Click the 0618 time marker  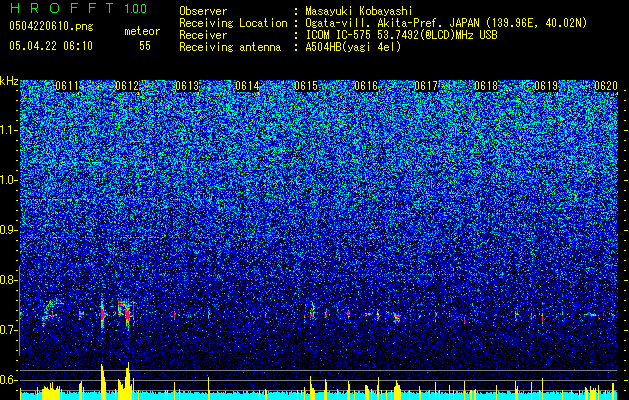click(x=486, y=86)
